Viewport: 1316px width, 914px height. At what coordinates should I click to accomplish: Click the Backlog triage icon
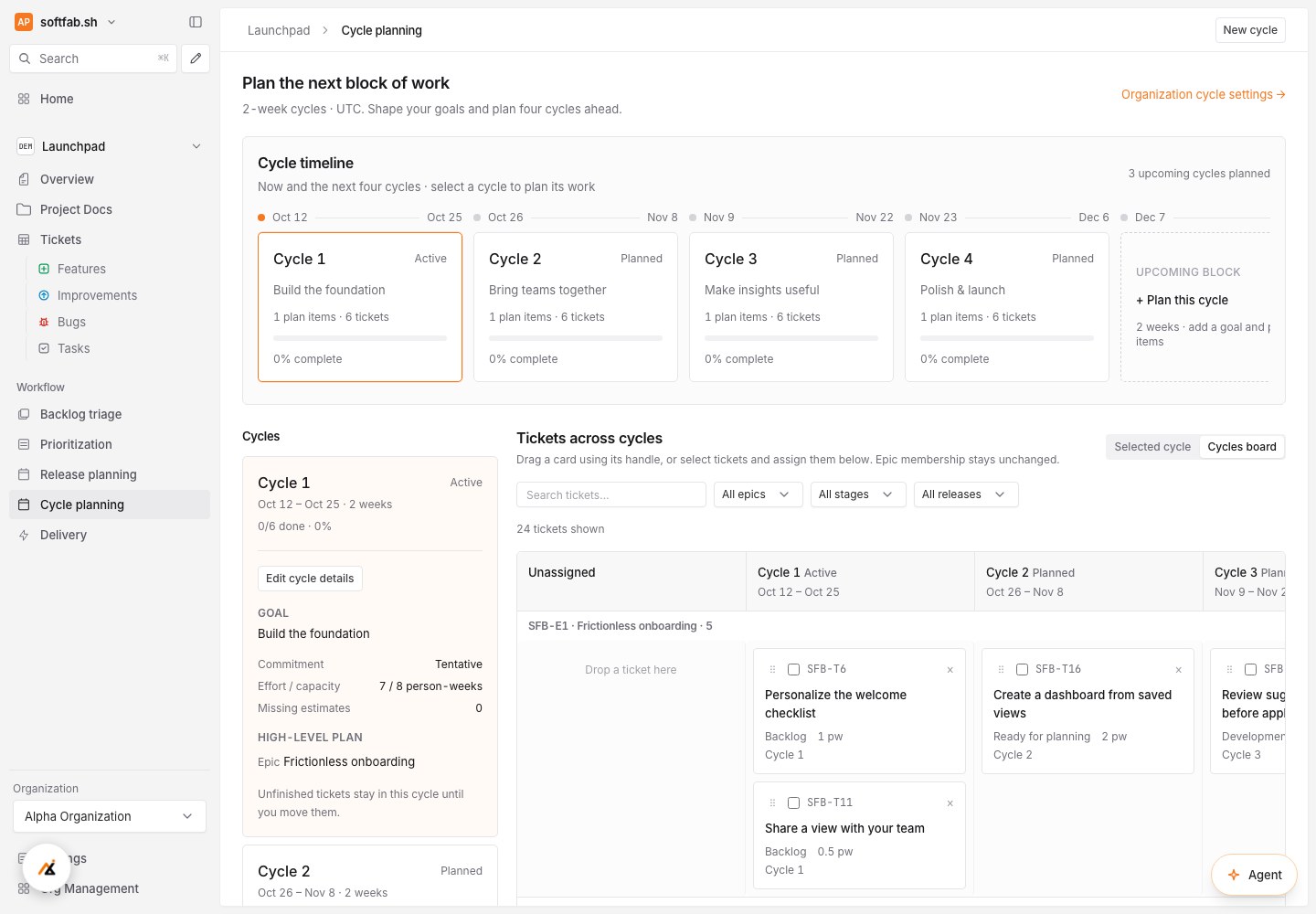[24, 414]
